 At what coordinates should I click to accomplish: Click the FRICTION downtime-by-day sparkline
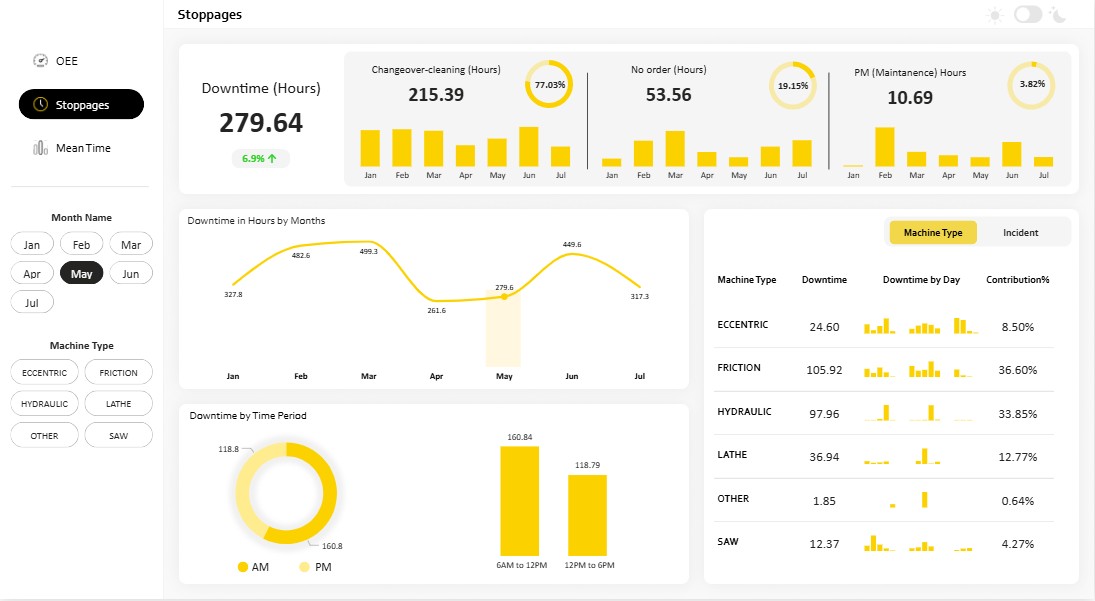[x=918, y=369]
